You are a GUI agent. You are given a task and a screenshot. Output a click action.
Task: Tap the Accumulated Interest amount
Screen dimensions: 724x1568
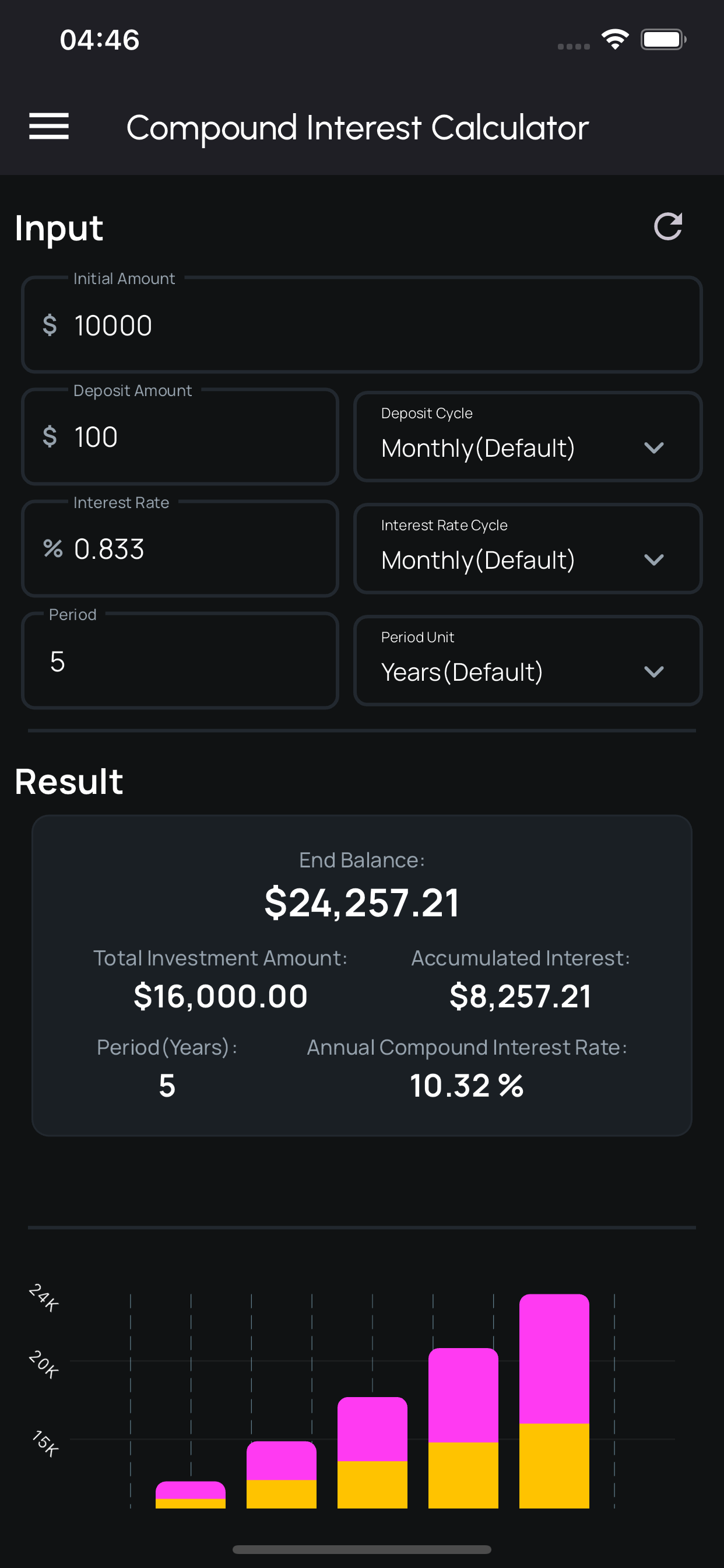click(519, 996)
